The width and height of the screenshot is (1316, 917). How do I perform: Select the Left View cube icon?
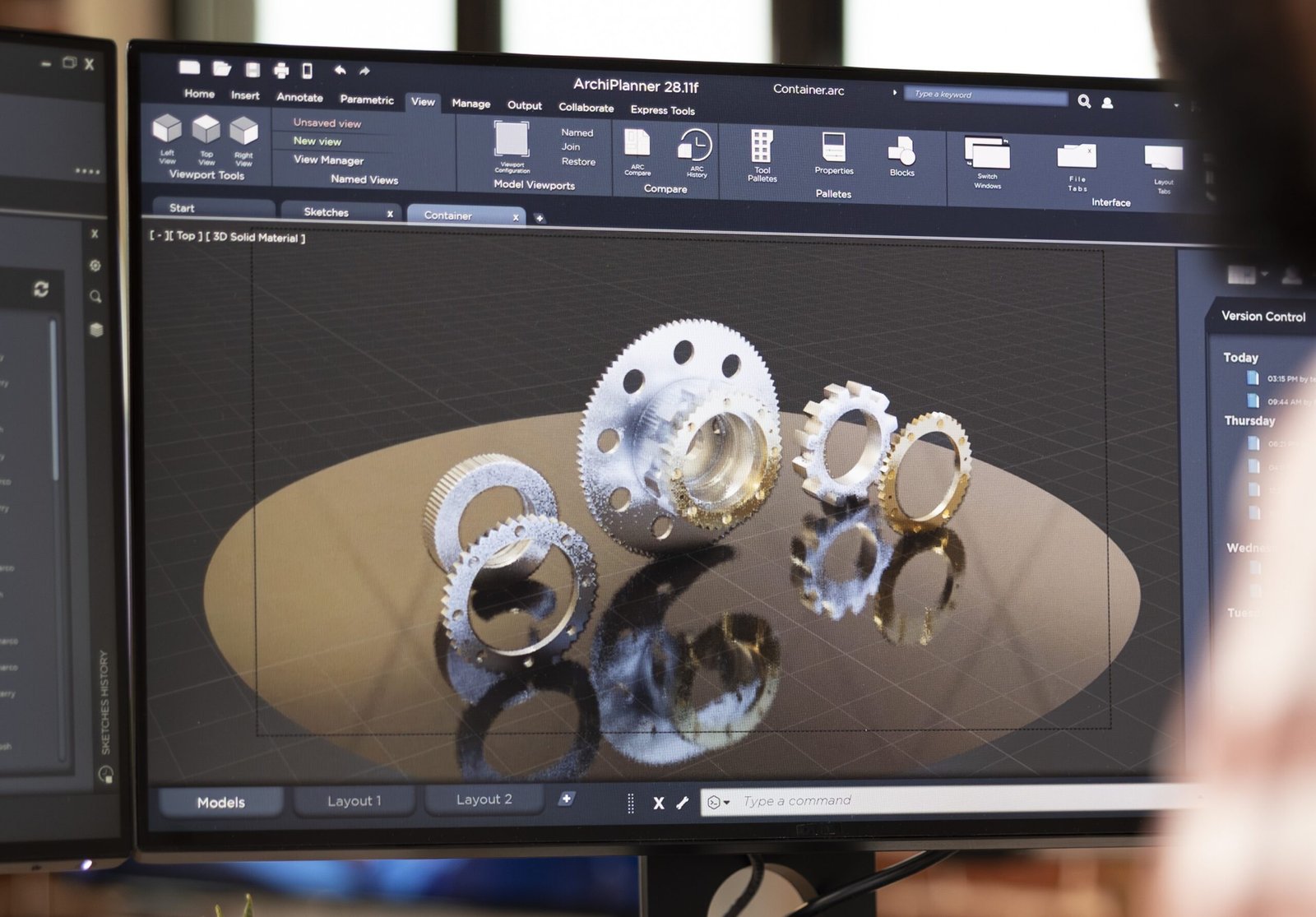tap(167, 129)
